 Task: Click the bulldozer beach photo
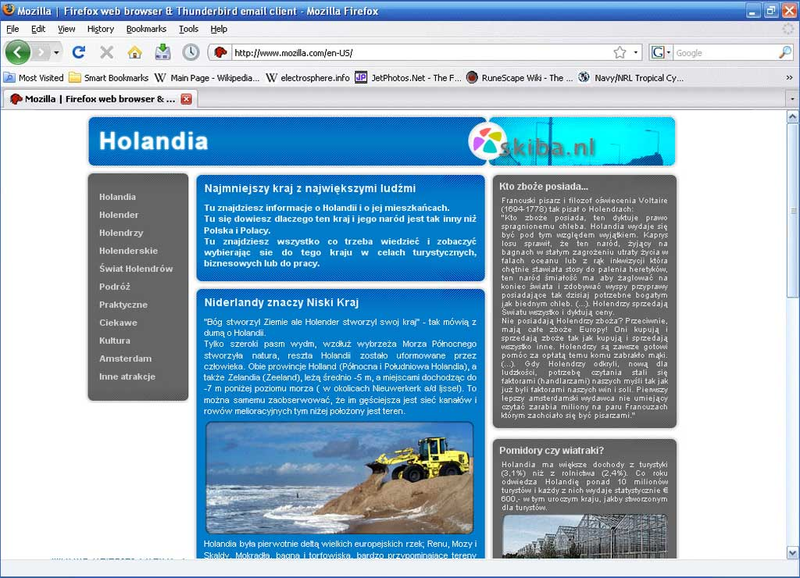339,478
